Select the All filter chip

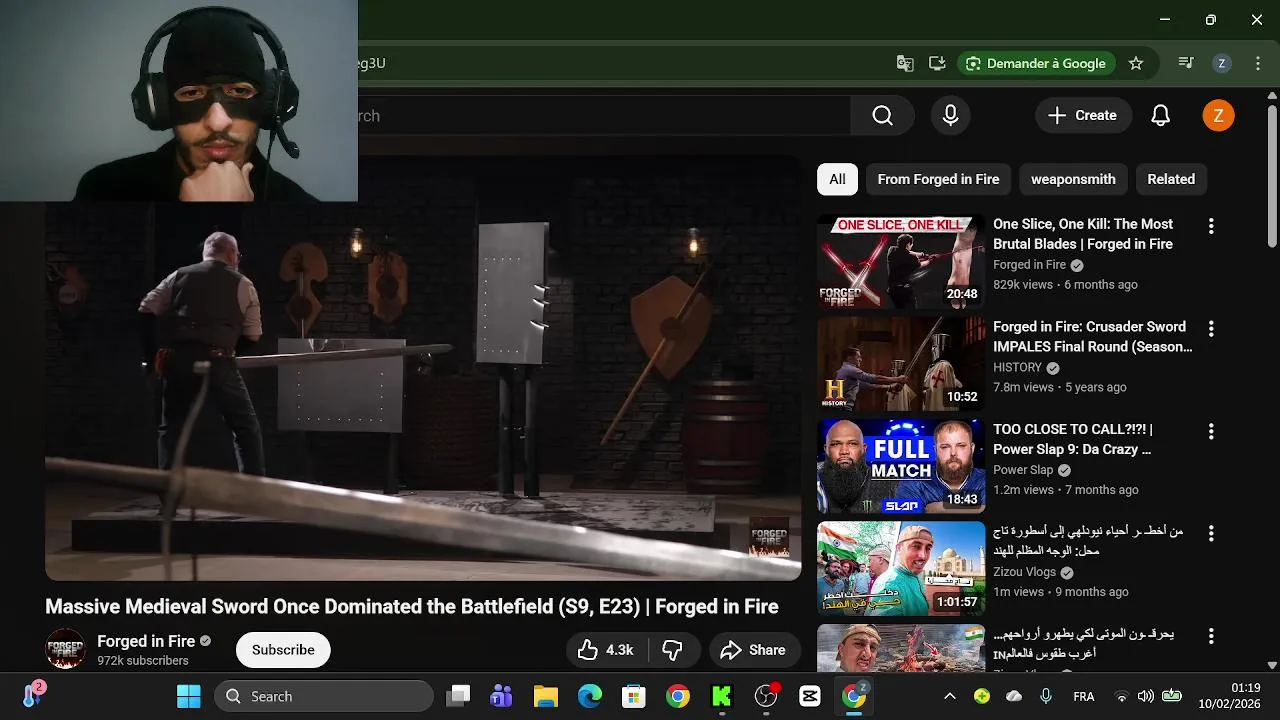point(837,179)
